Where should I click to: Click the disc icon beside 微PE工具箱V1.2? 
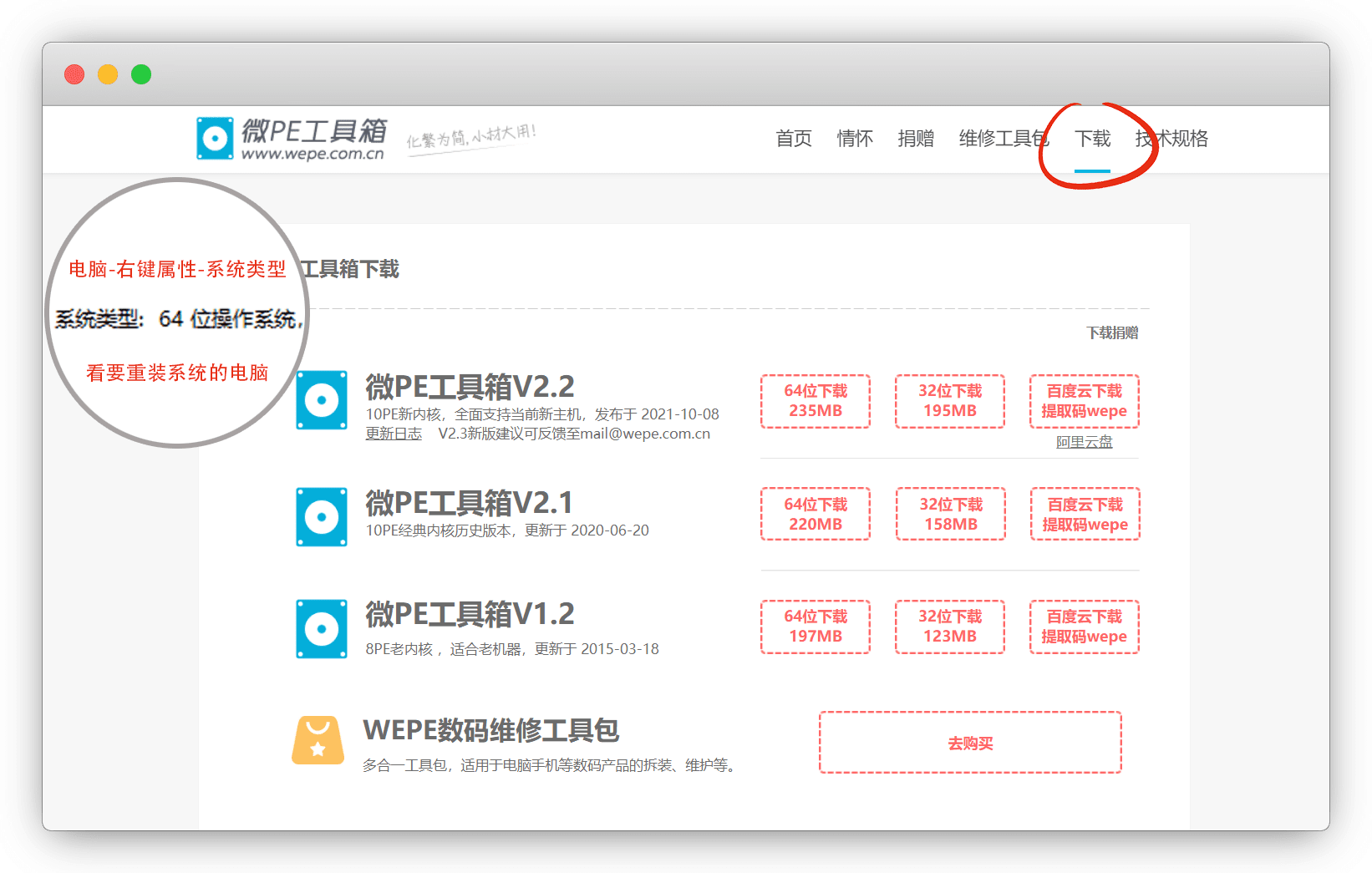[322, 628]
